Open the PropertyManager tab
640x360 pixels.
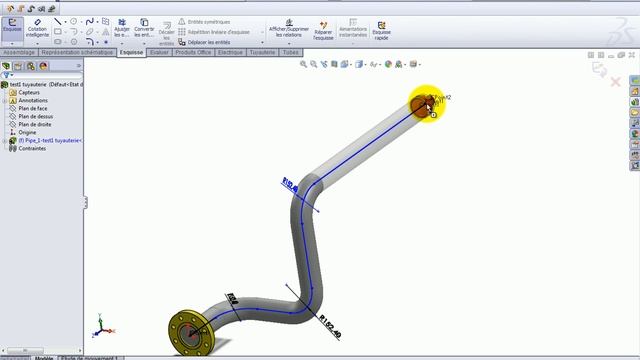click(18, 66)
